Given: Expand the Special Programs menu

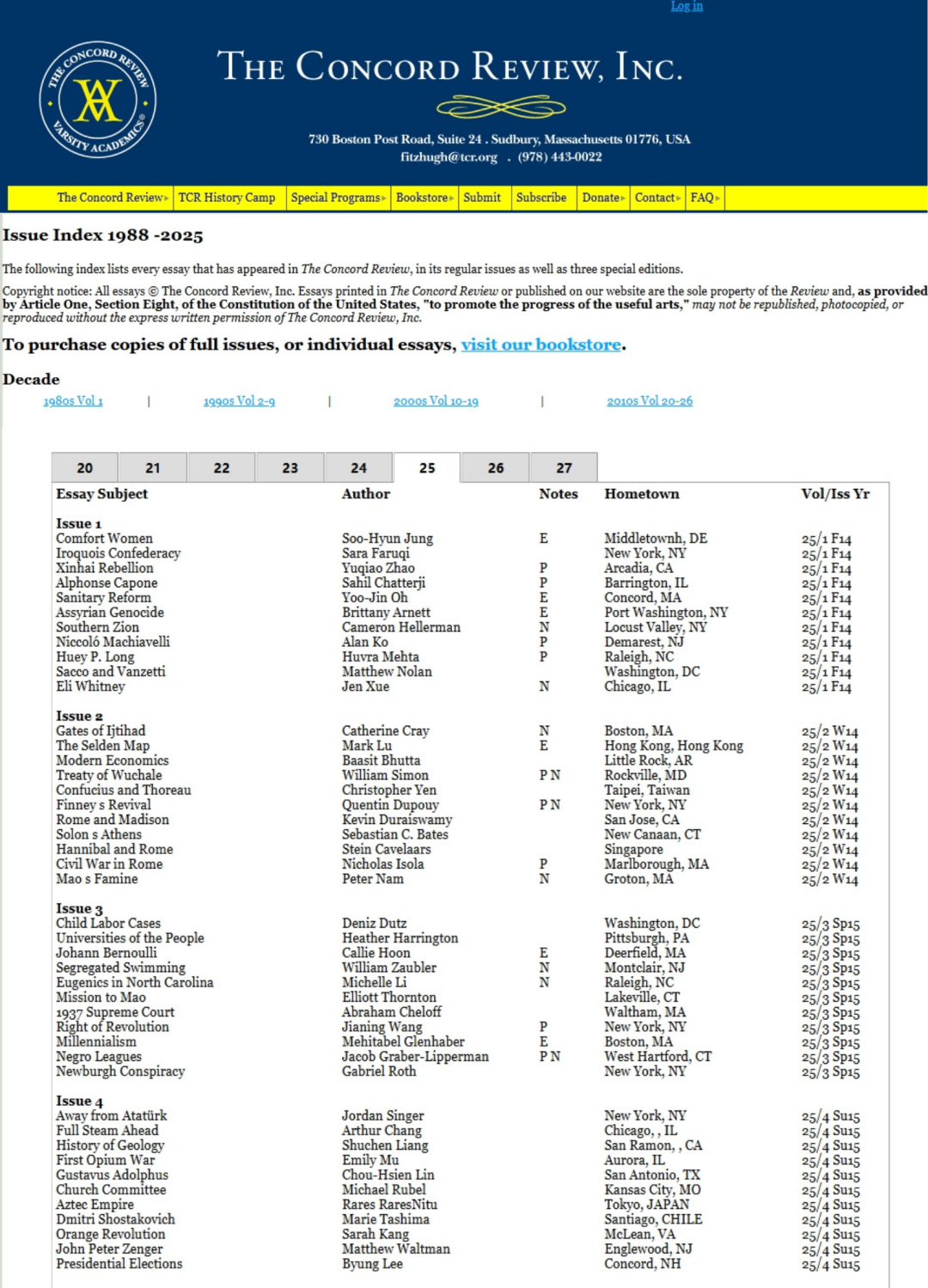Looking at the screenshot, I should pyautogui.click(x=339, y=198).
